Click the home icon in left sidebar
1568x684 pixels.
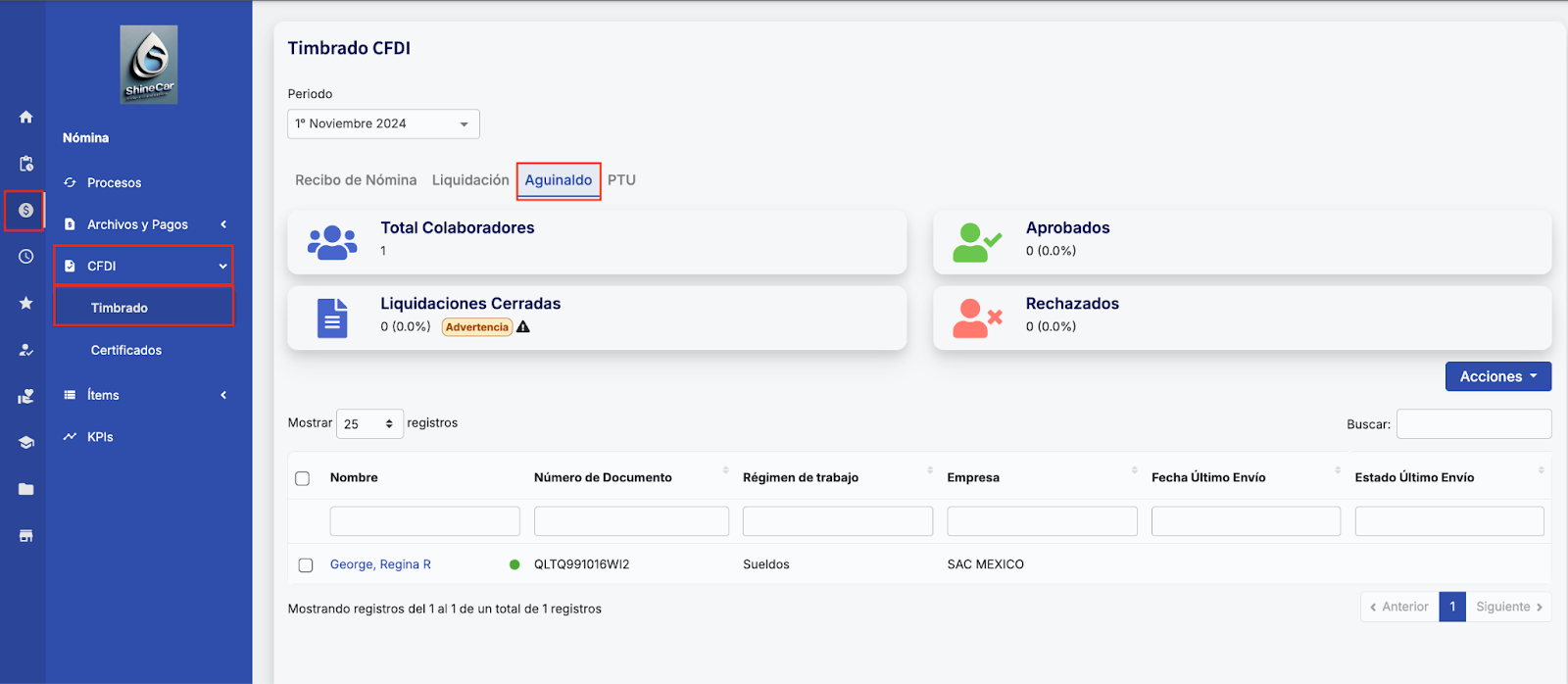click(x=26, y=118)
